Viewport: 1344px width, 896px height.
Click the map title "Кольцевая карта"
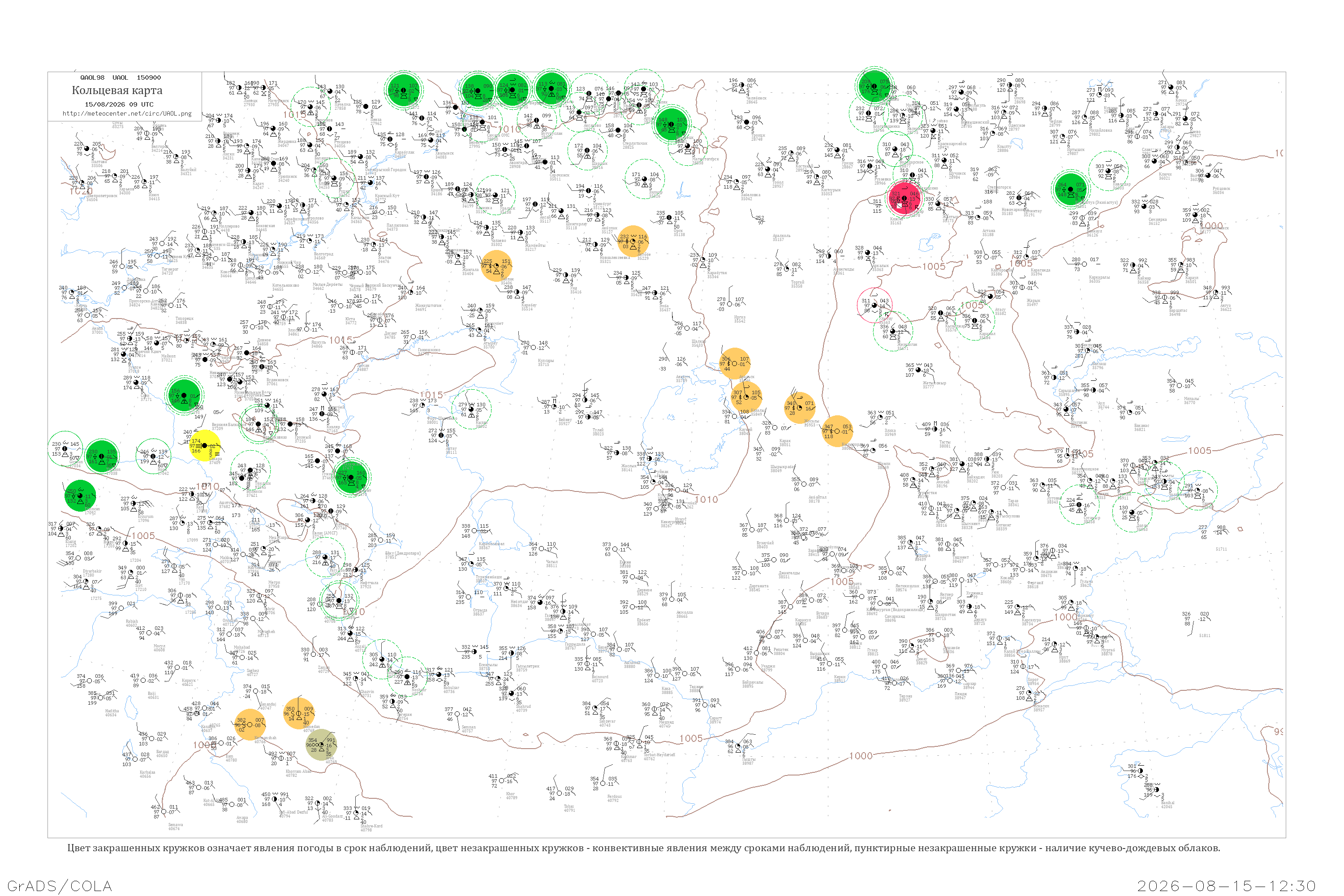tap(117, 90)
